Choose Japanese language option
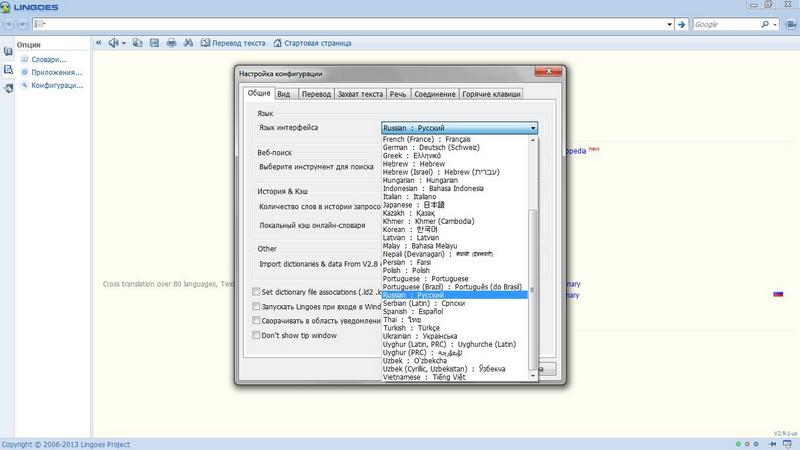800x450 pixels. point(455,205)
